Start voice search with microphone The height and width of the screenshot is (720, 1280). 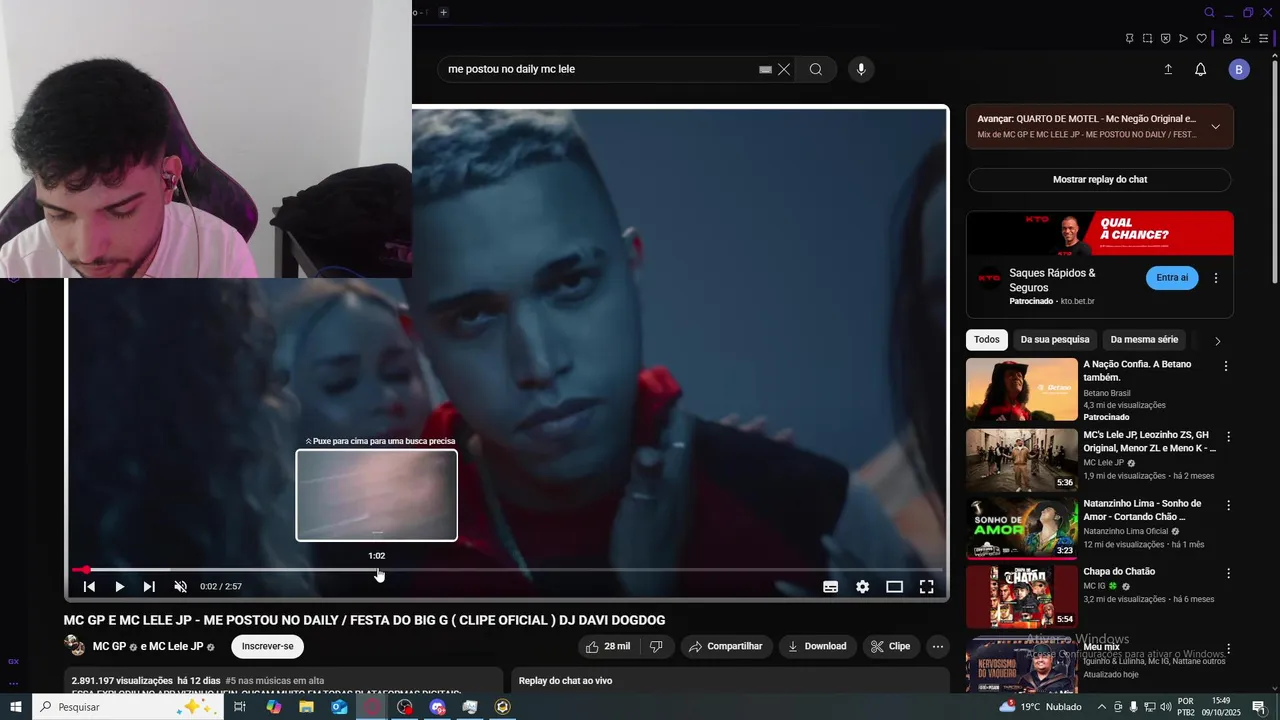[x=861, y=69]
